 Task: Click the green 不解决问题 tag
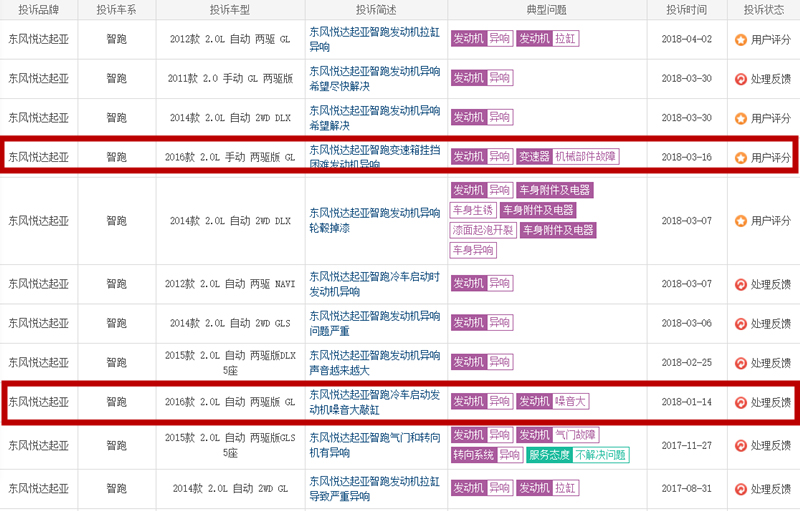pos(601,455)
